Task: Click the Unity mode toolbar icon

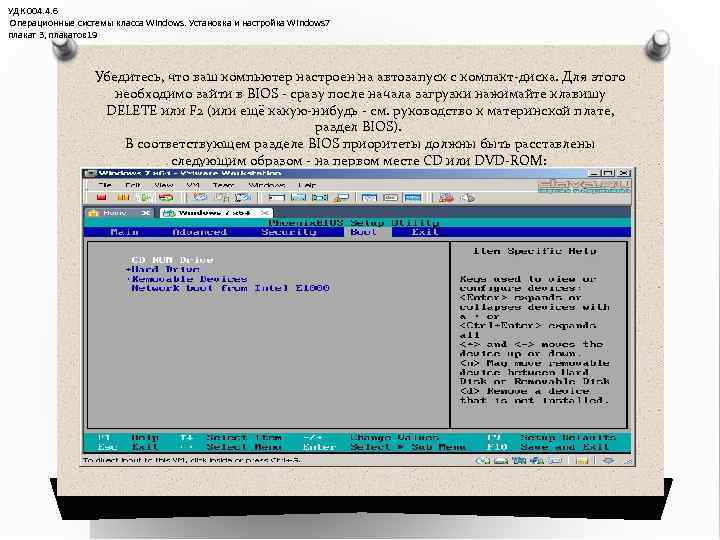Action: pyautogui.click(x=342, y=197)
